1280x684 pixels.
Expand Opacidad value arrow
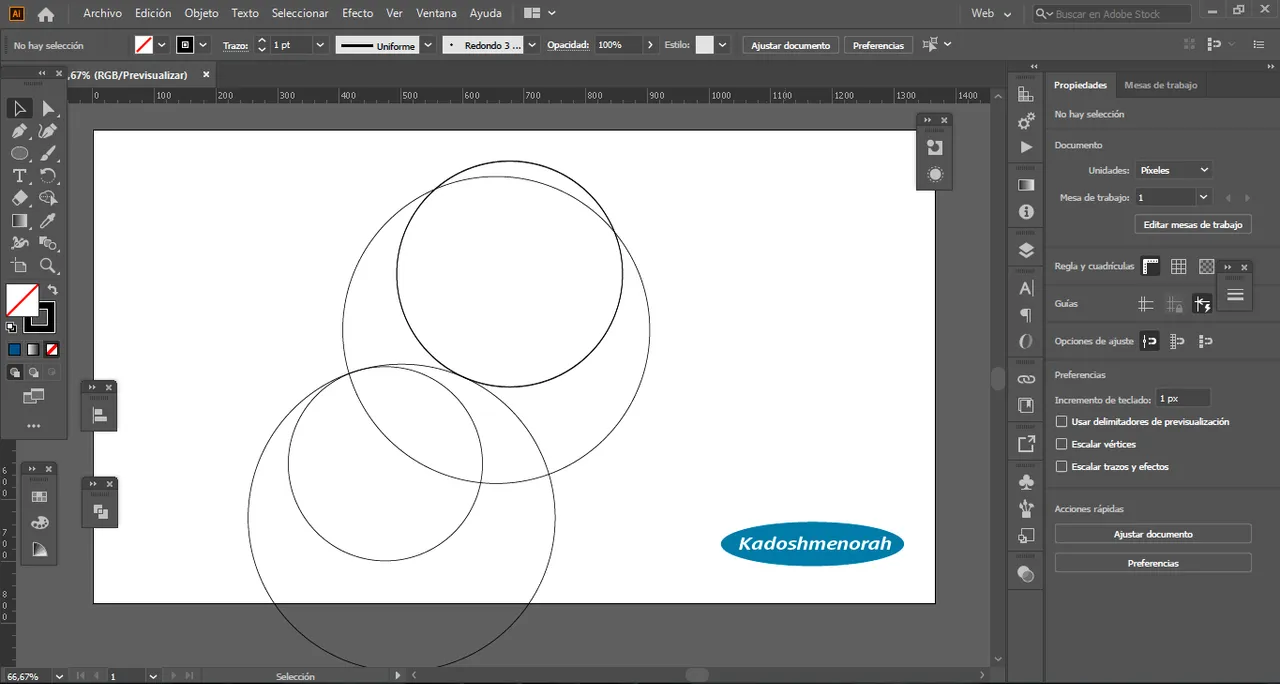[650, 45]
